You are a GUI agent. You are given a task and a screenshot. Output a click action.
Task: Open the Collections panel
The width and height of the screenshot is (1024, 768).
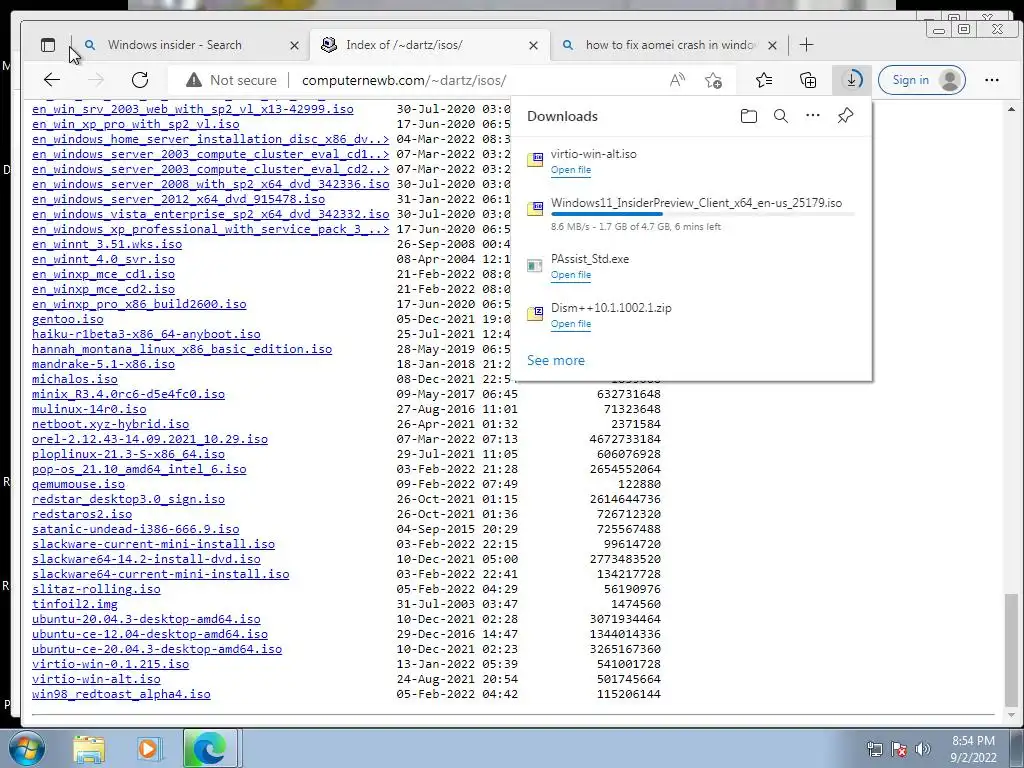coord(808,80)
